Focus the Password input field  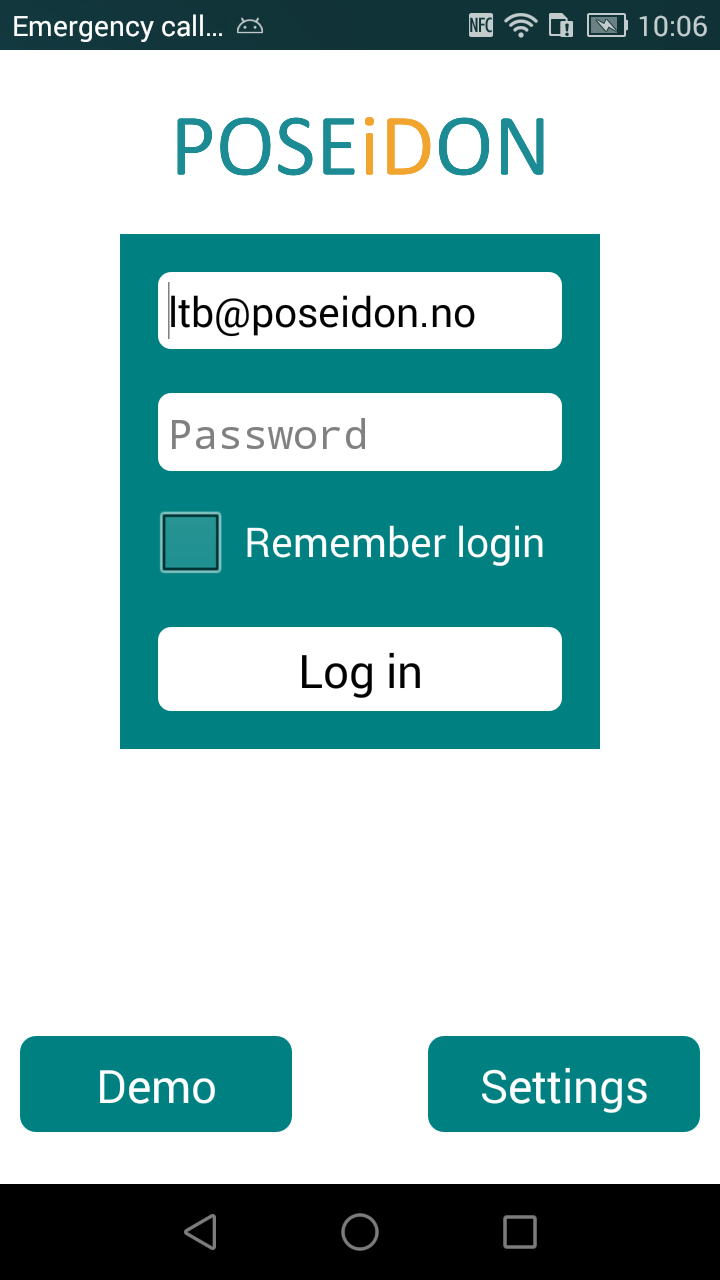360,432
